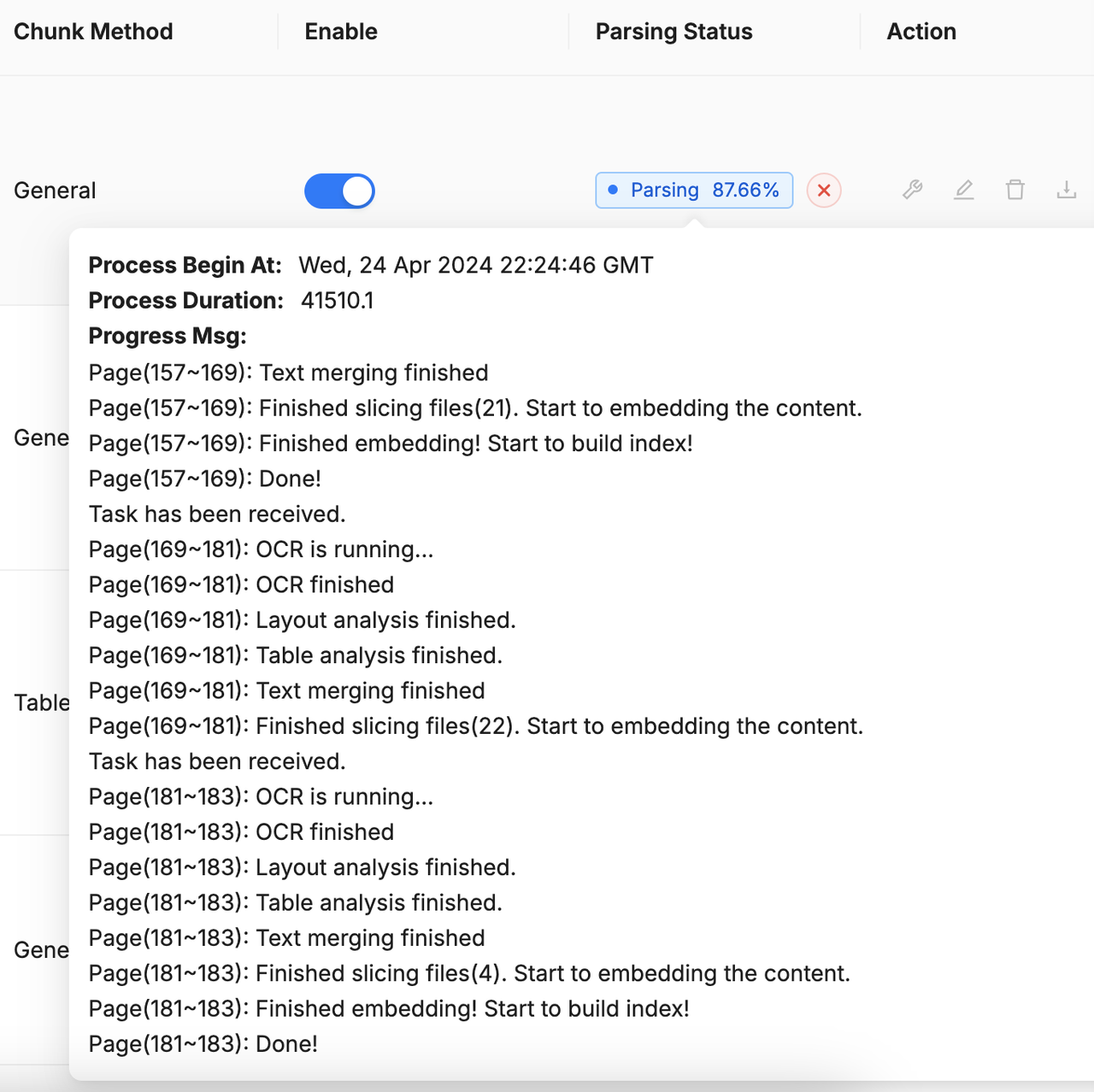
Task: Click the rename pencil icon
Action: [963, 190]
